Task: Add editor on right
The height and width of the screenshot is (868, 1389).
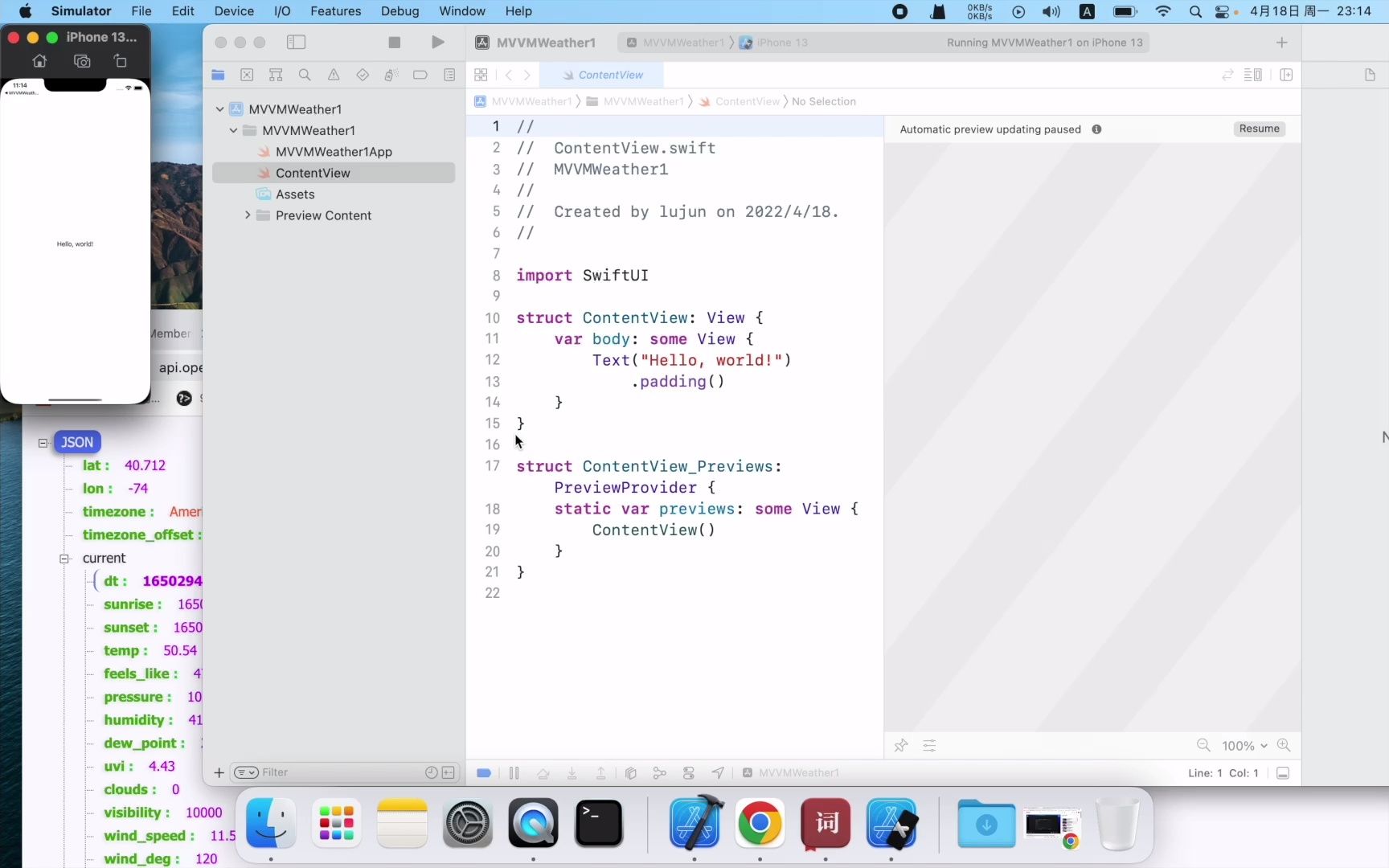Action: click(1286, 75)
